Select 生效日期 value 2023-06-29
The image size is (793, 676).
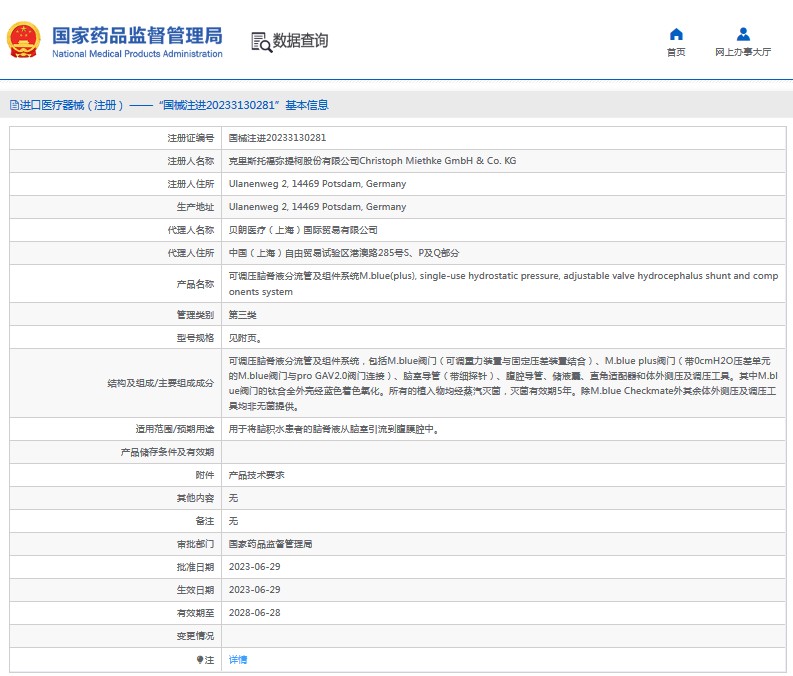254,590
